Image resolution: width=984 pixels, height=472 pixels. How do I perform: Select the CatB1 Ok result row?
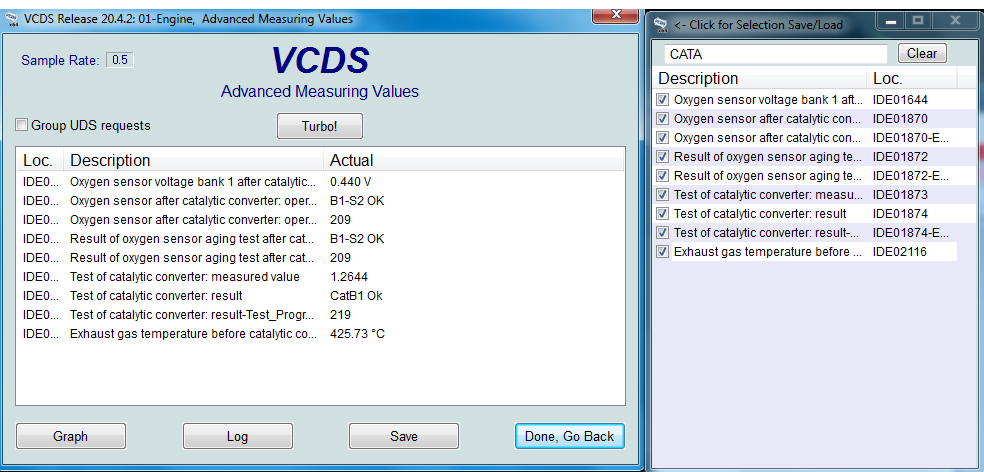click(x=320, y=296)
